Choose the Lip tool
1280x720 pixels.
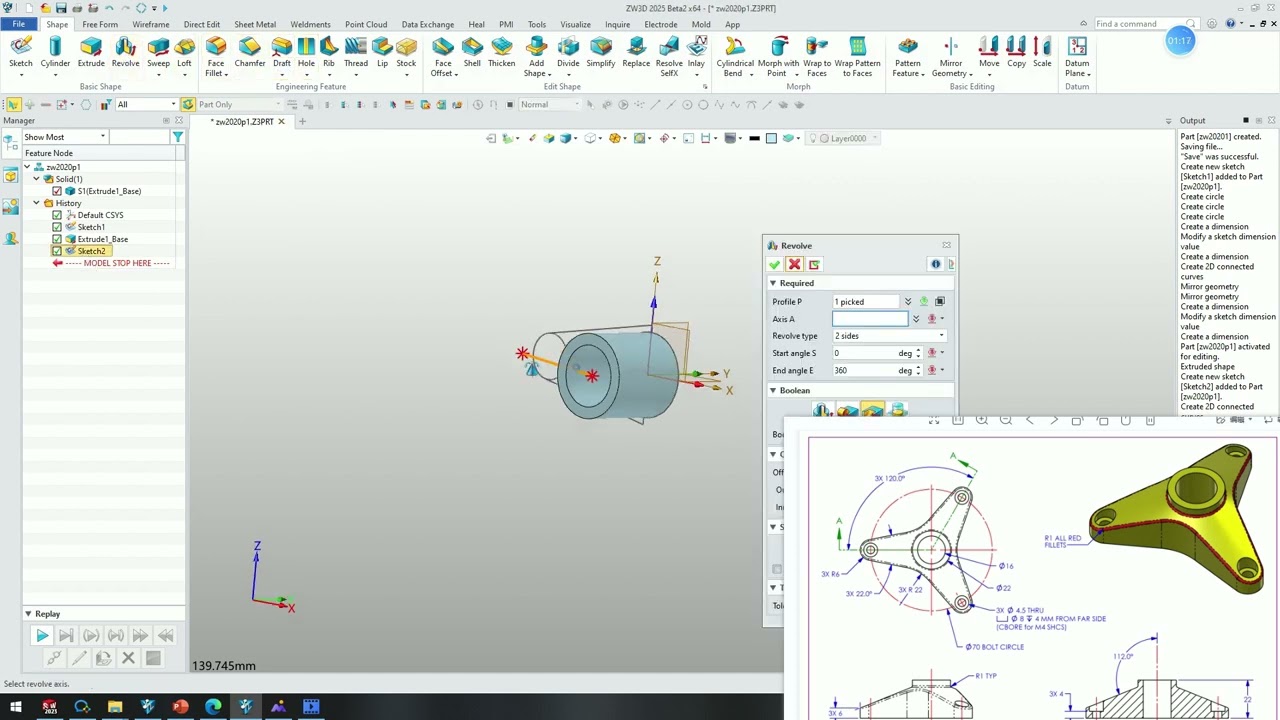coord(382,53)
